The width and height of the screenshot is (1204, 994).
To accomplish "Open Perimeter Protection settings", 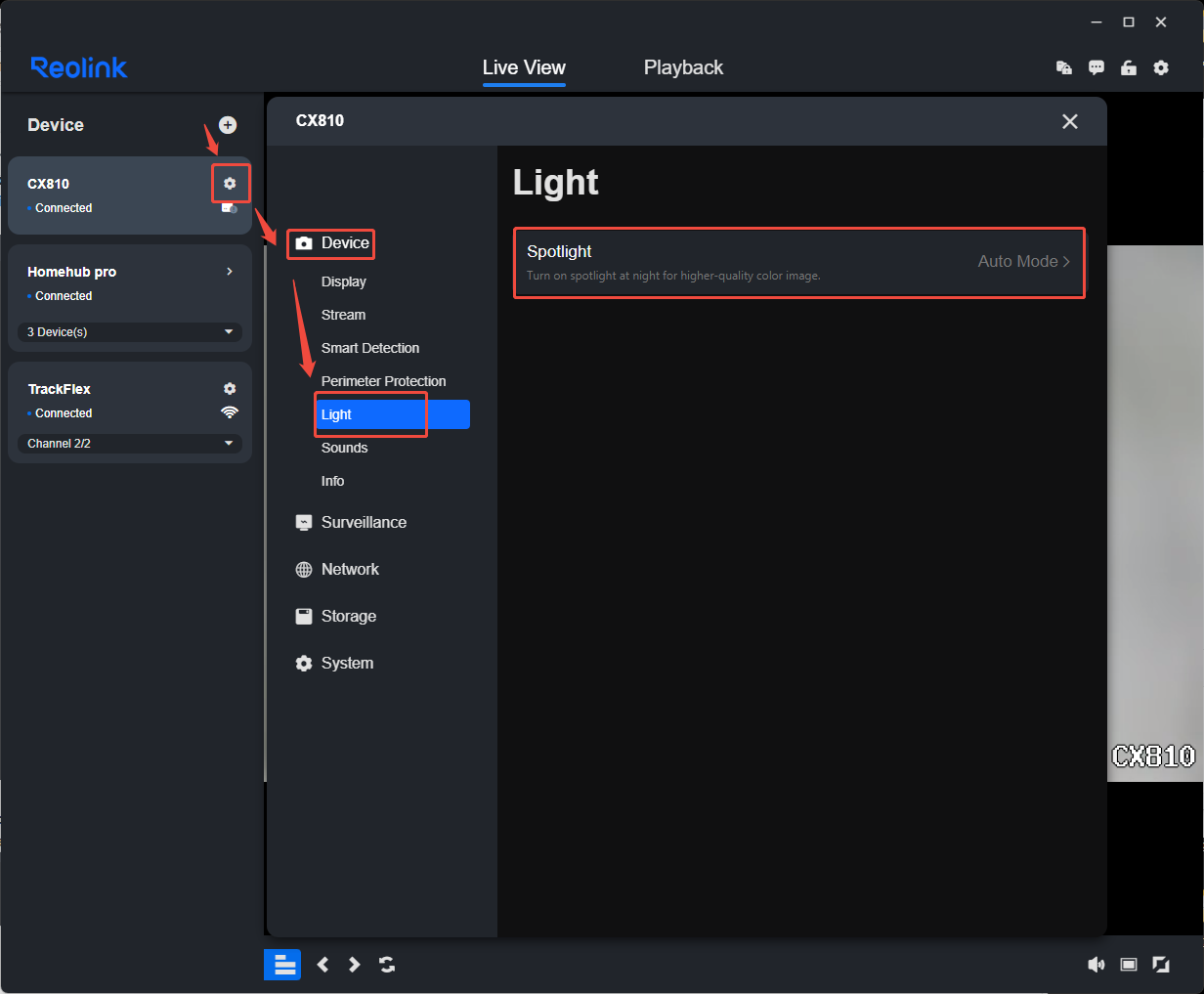I will pyautogui.click(x=383, y=381).
